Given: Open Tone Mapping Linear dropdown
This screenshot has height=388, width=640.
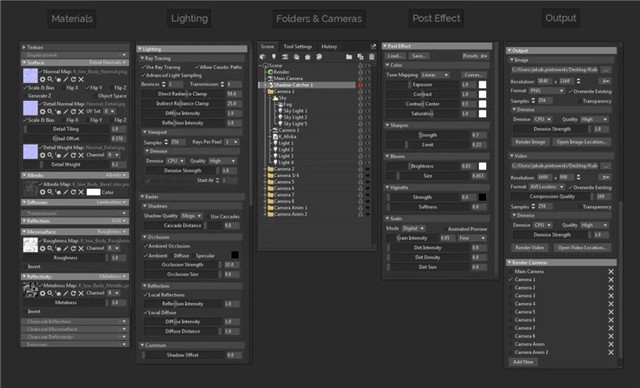Looking at the screenshot, I should pyautogui.click(x=434, y=75).
